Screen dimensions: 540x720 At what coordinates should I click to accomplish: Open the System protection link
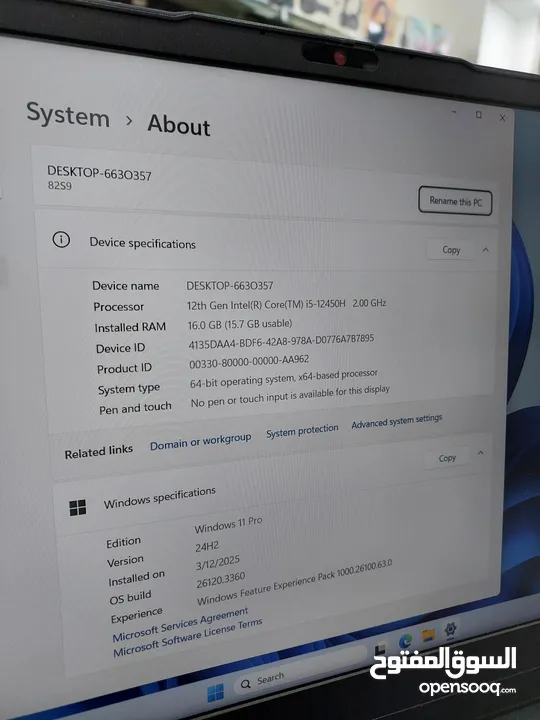(302, 431)
